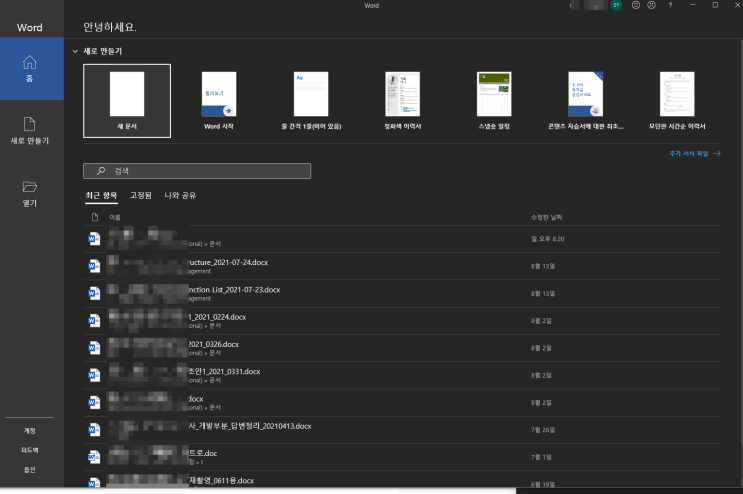Focus the 검색 search field
Viewport: 743px width, 494px height.
[197, 171]
